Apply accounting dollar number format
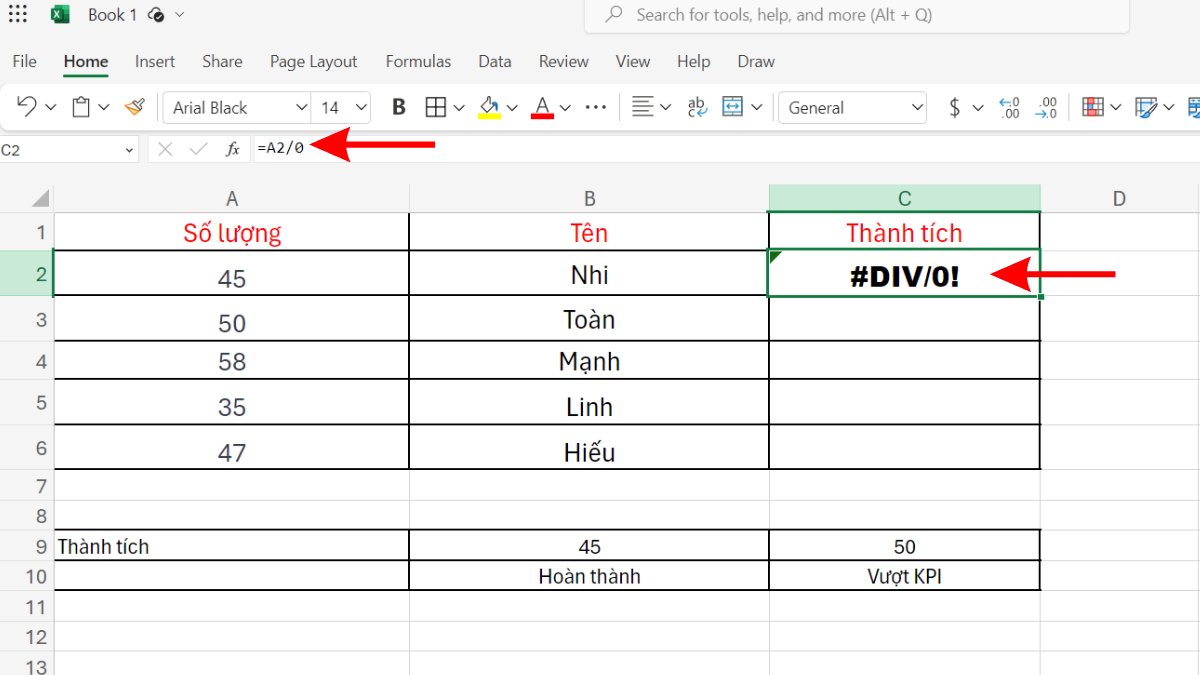The height and width of the screenshot is (675, 1200). coord(955,107)
